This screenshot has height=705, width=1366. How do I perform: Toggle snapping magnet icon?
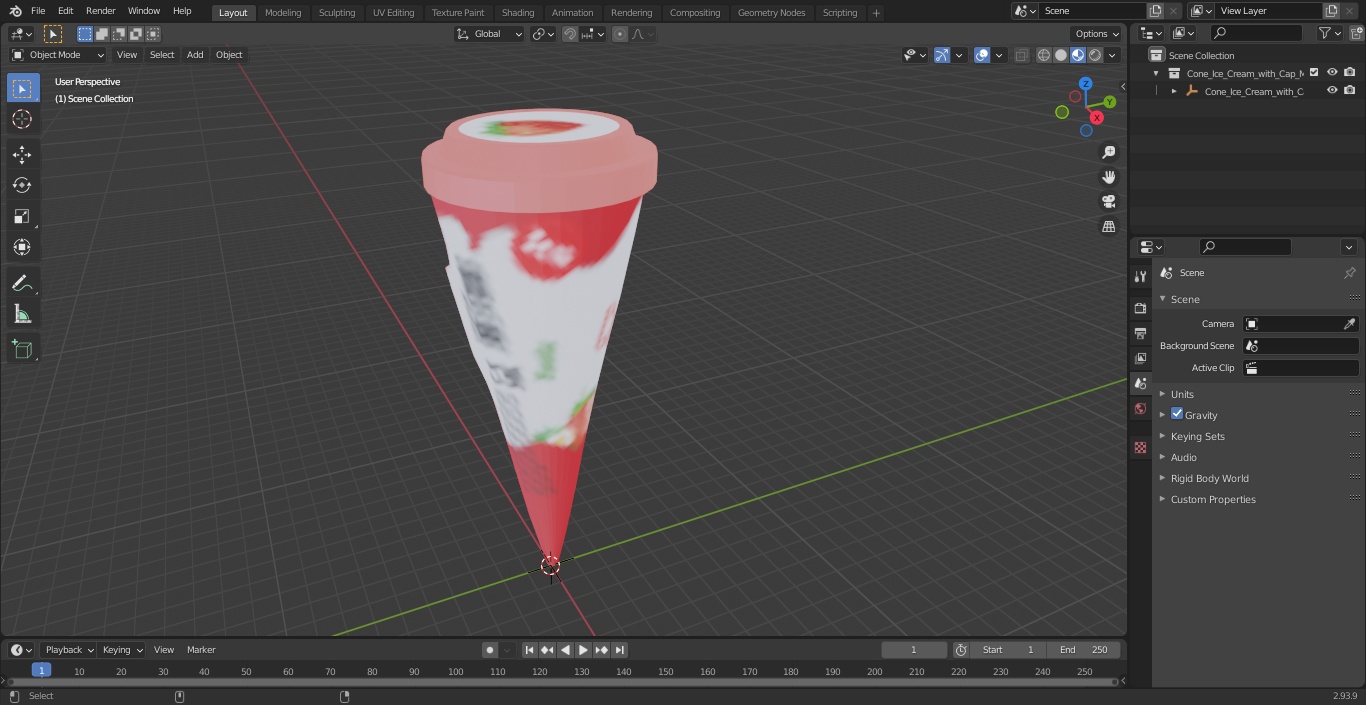569,34
